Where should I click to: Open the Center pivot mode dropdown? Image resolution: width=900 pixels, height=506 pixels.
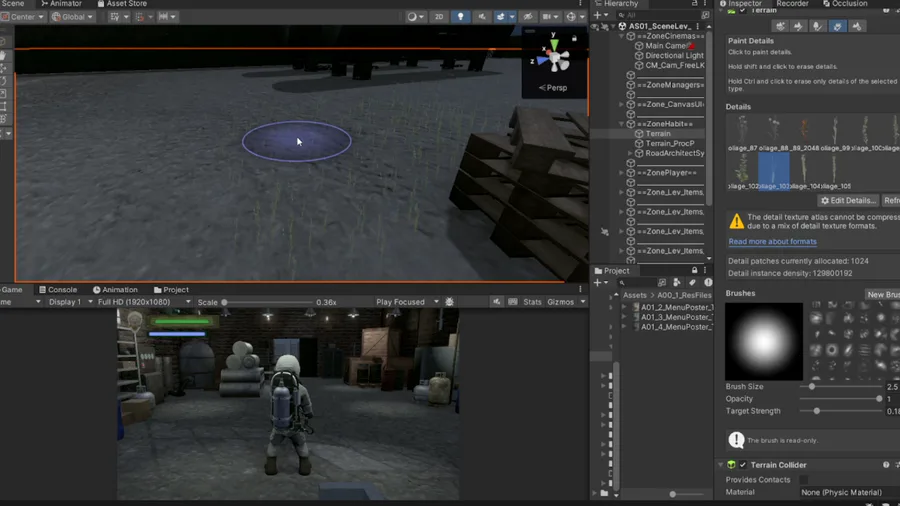coord(23,17)
